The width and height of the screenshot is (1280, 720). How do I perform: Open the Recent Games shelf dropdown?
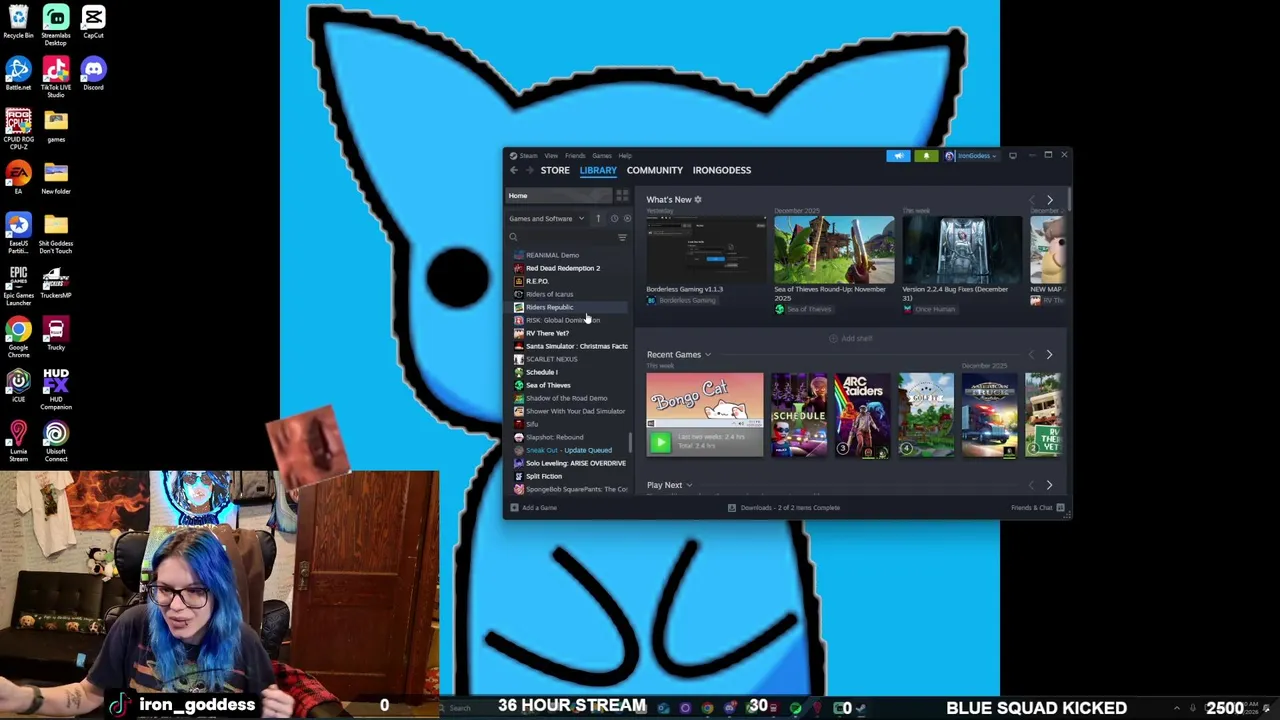708,354
